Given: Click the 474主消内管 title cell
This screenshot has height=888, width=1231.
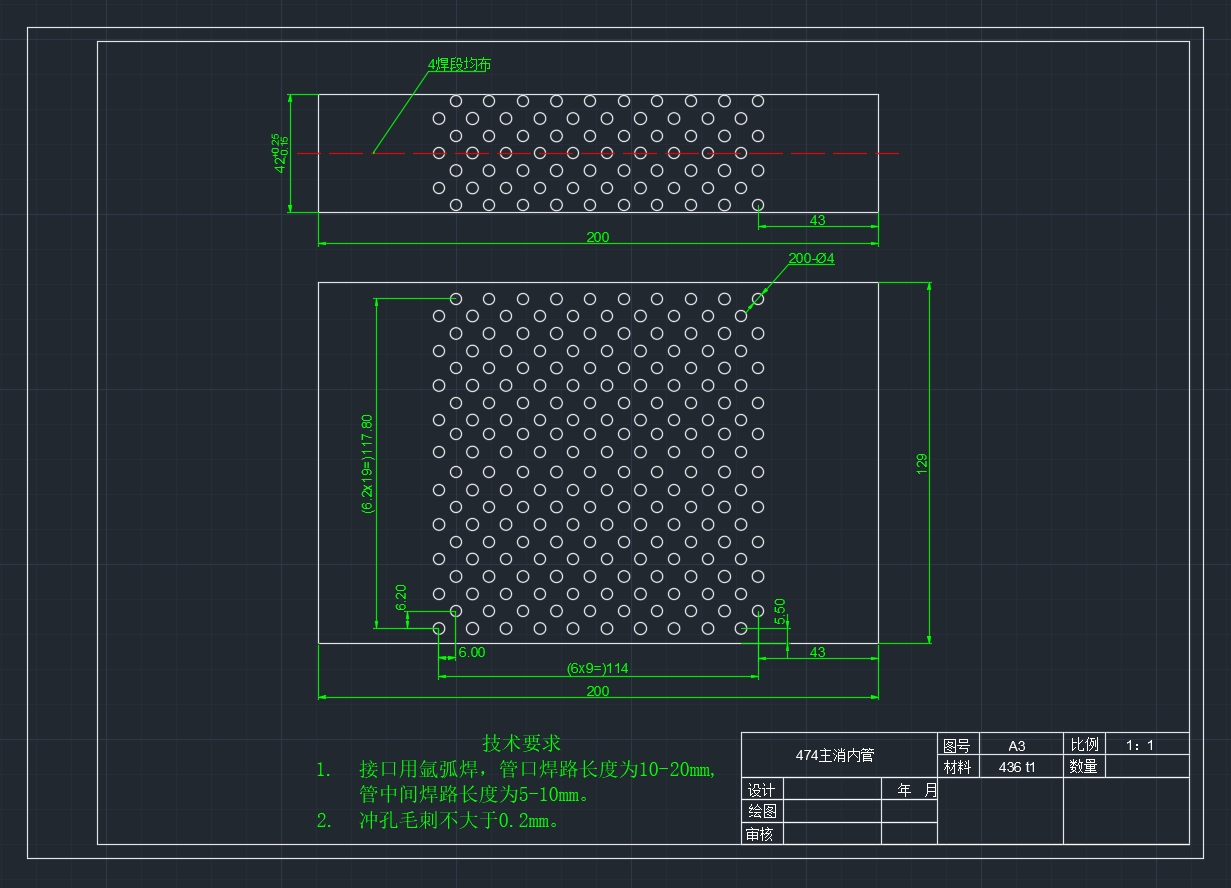Looking at the screenshot, I should coord(834,755).
